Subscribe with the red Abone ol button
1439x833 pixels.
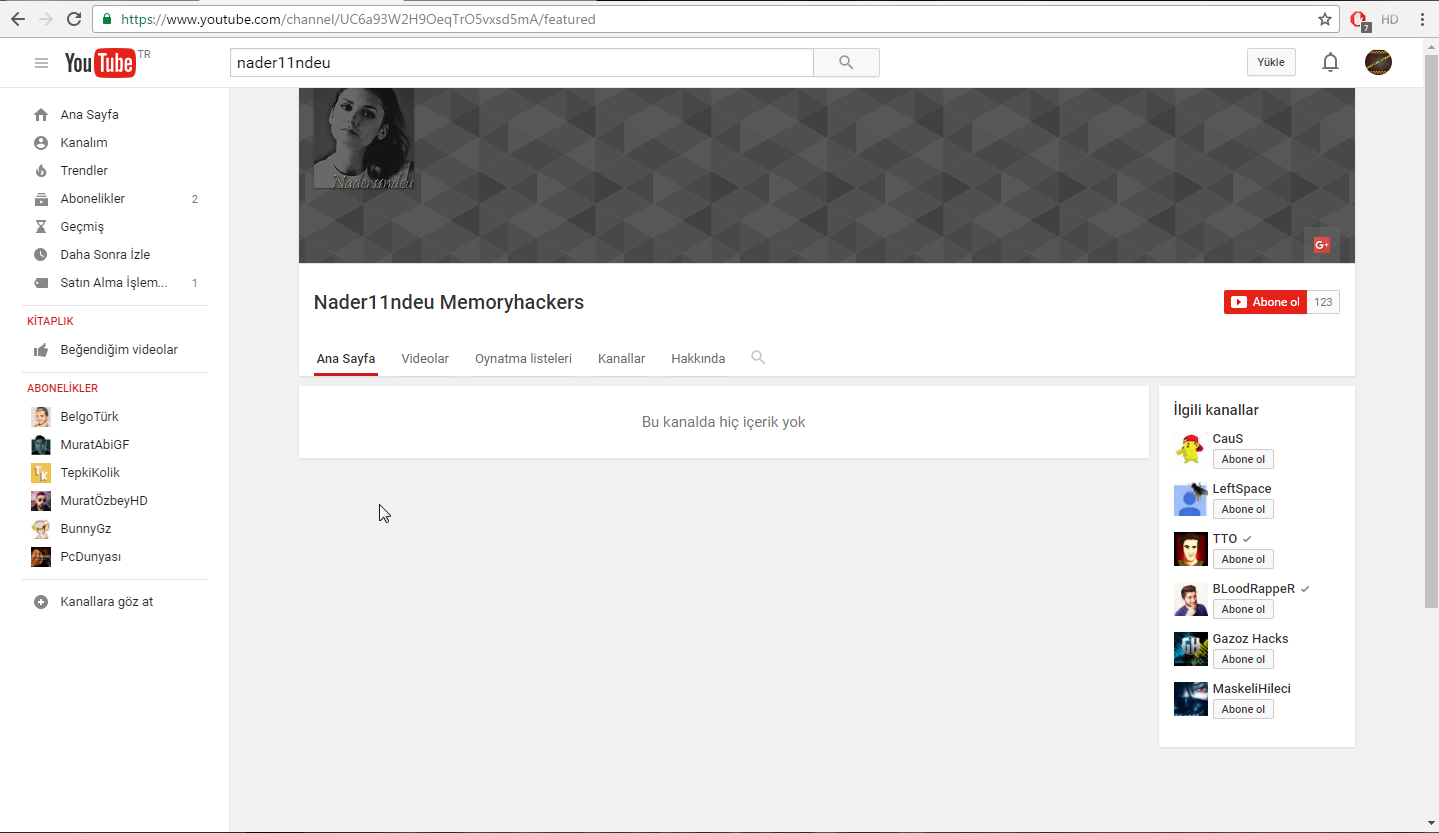tap(1265, 302)
